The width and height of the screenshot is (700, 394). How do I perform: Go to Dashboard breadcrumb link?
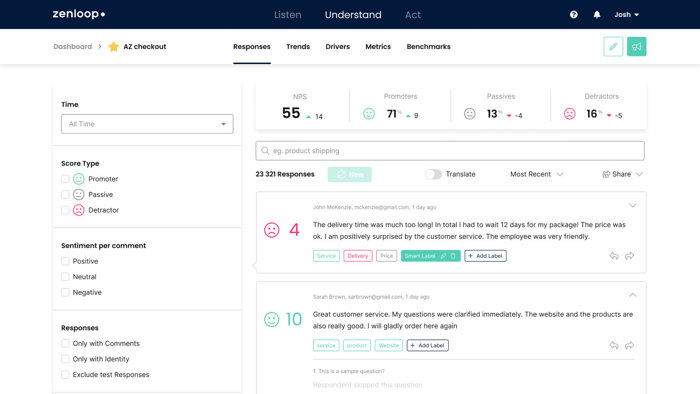(72, 46)
